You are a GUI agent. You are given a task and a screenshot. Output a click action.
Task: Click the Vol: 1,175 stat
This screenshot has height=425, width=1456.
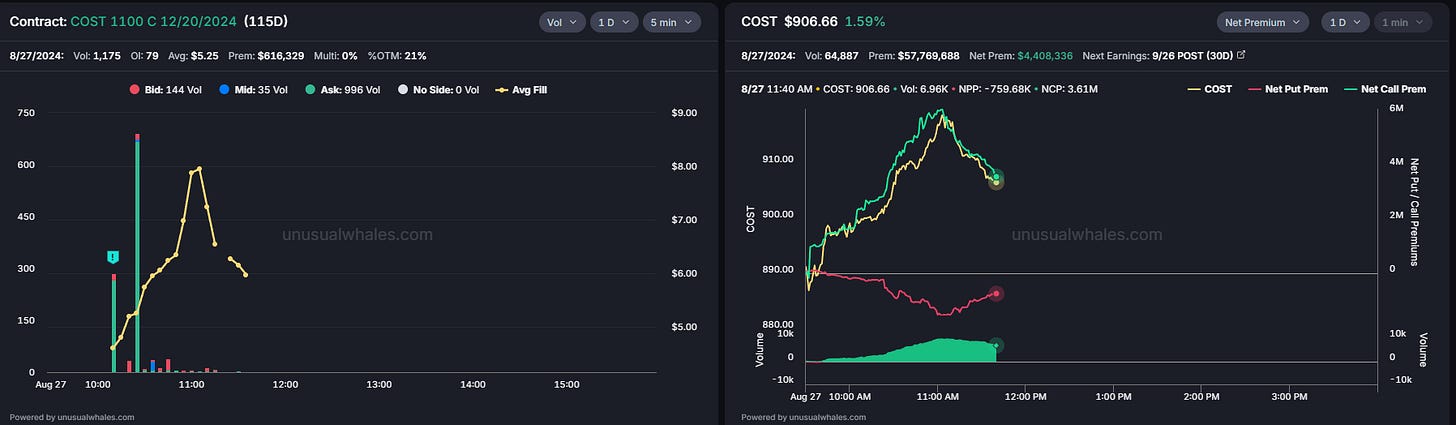click(x=97, y=56)
